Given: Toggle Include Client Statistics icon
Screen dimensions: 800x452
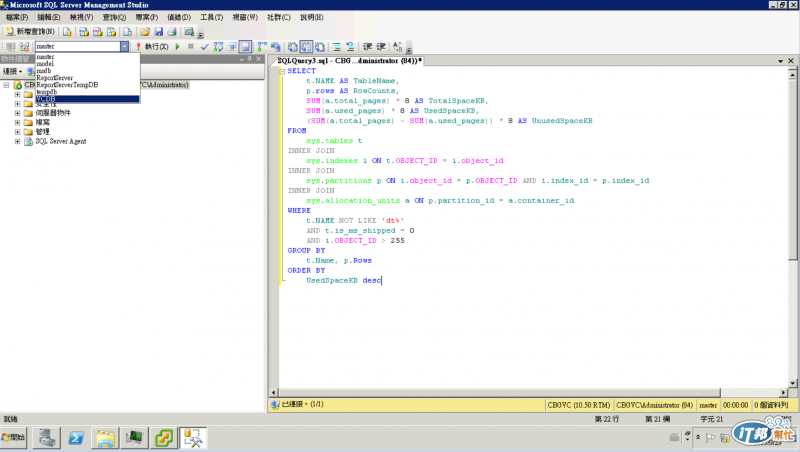Looking at the screenshot, I should pyautogui.click(x=276, y=46).
